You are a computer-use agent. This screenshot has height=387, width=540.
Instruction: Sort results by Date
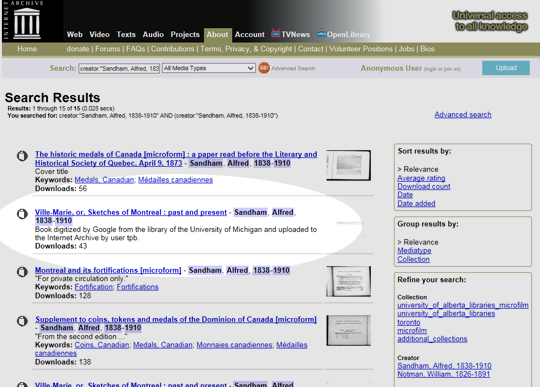click(405, 195)
